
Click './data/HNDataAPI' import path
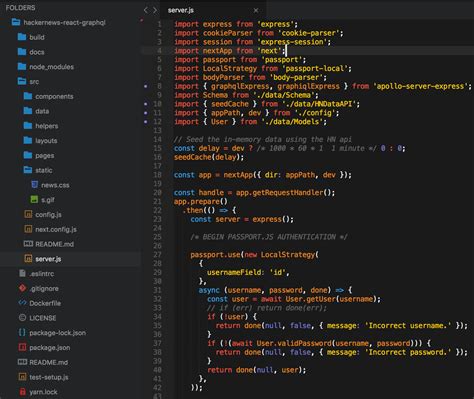click(319, 104)
